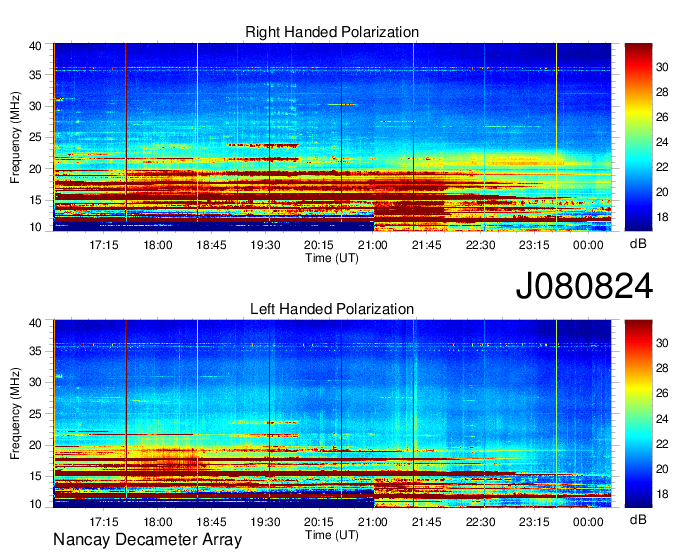Click the dB label under the bottom color bar
Screen dimensions: 680x552
[638, 519]
